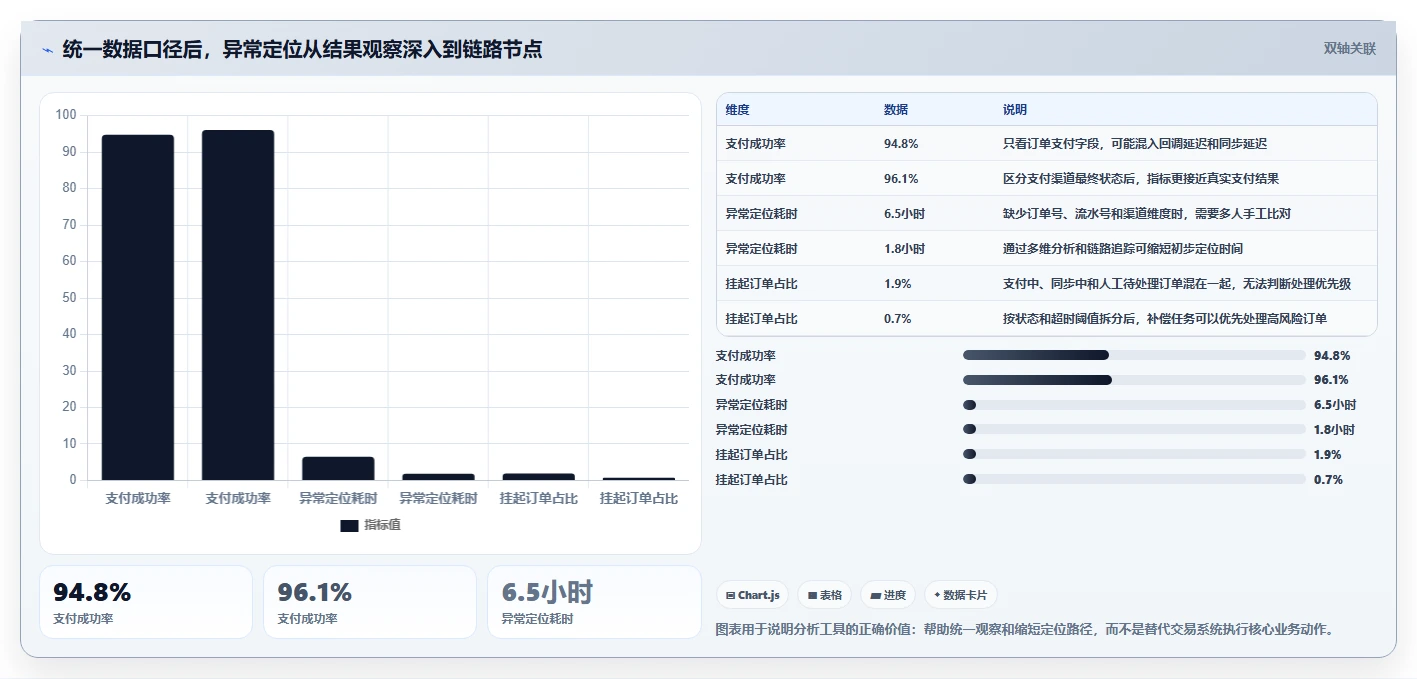The height and width of the screenshot is (679, 1417).
Task: Click the progress bar showing 6.5小时
Action: tap(1134, 405)
